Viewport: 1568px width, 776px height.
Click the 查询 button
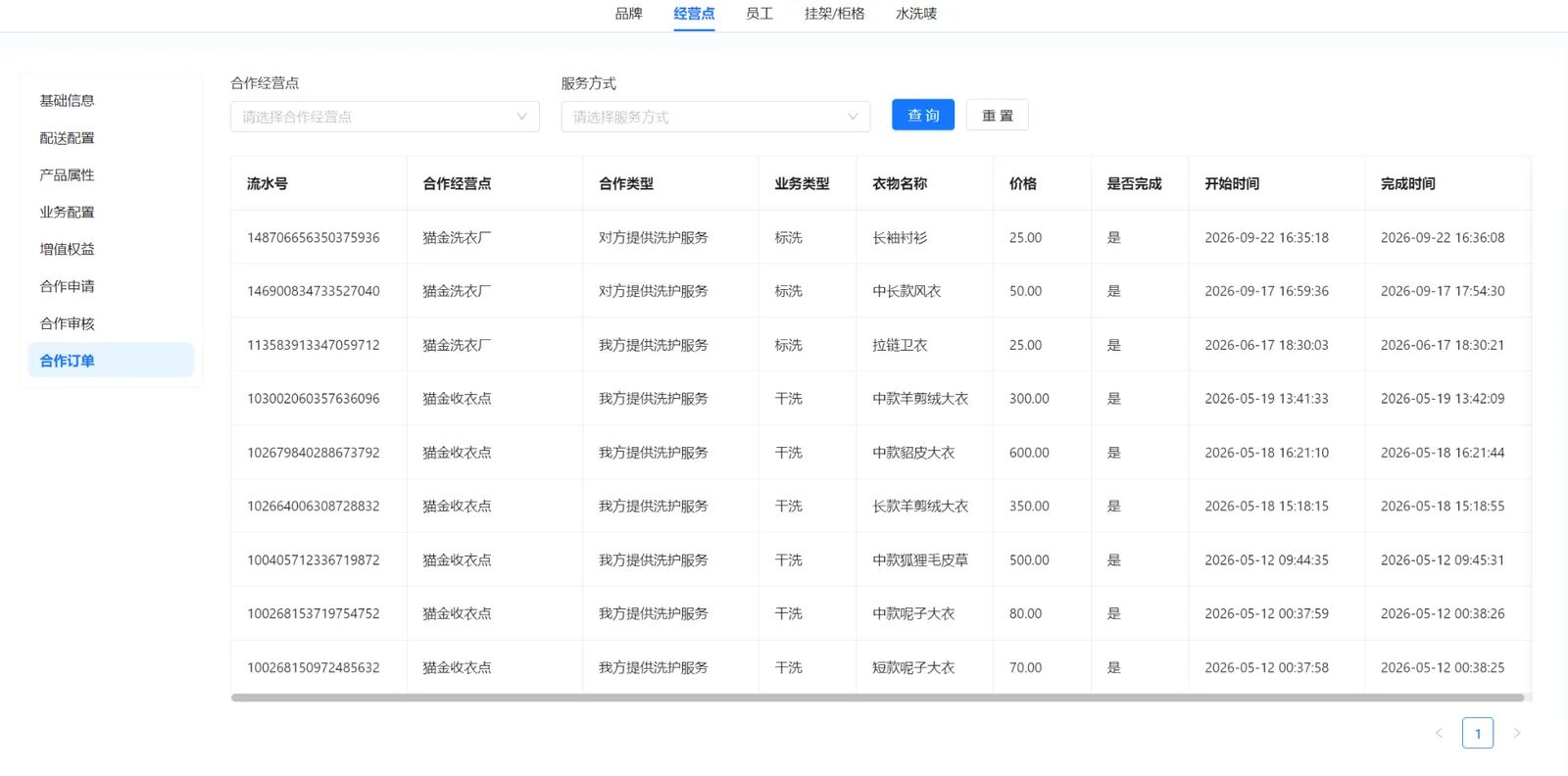click(x=923, y=115)
